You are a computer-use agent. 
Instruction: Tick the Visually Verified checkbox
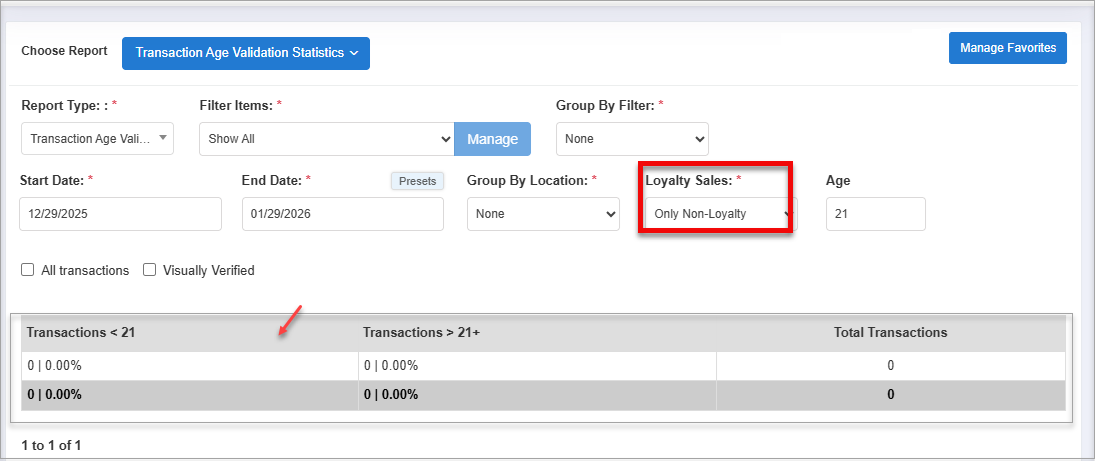tap(149, 270)
